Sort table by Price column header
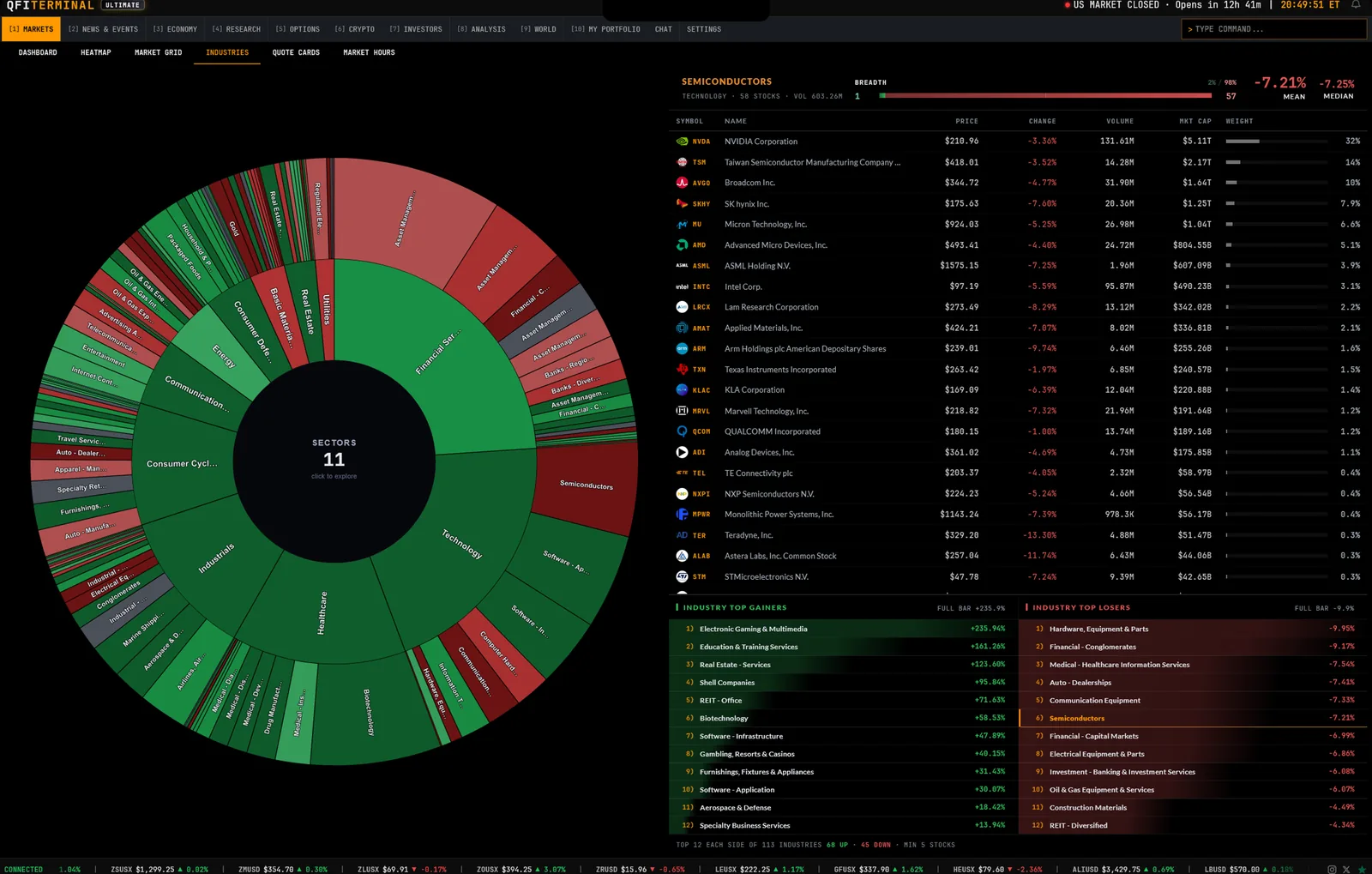 click(966, 121)
